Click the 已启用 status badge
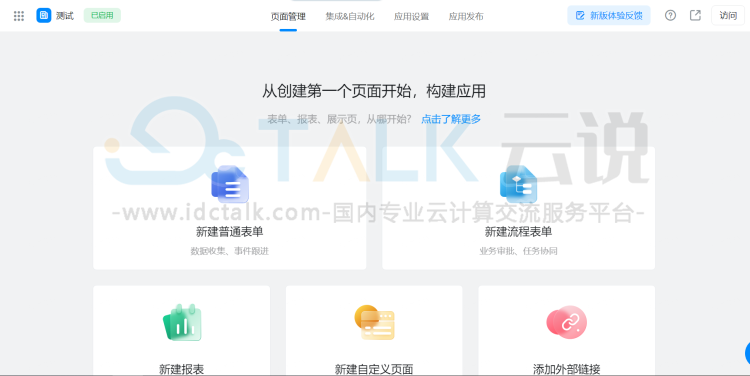Viewport: 750px width, 376px height. pos(102,15)
